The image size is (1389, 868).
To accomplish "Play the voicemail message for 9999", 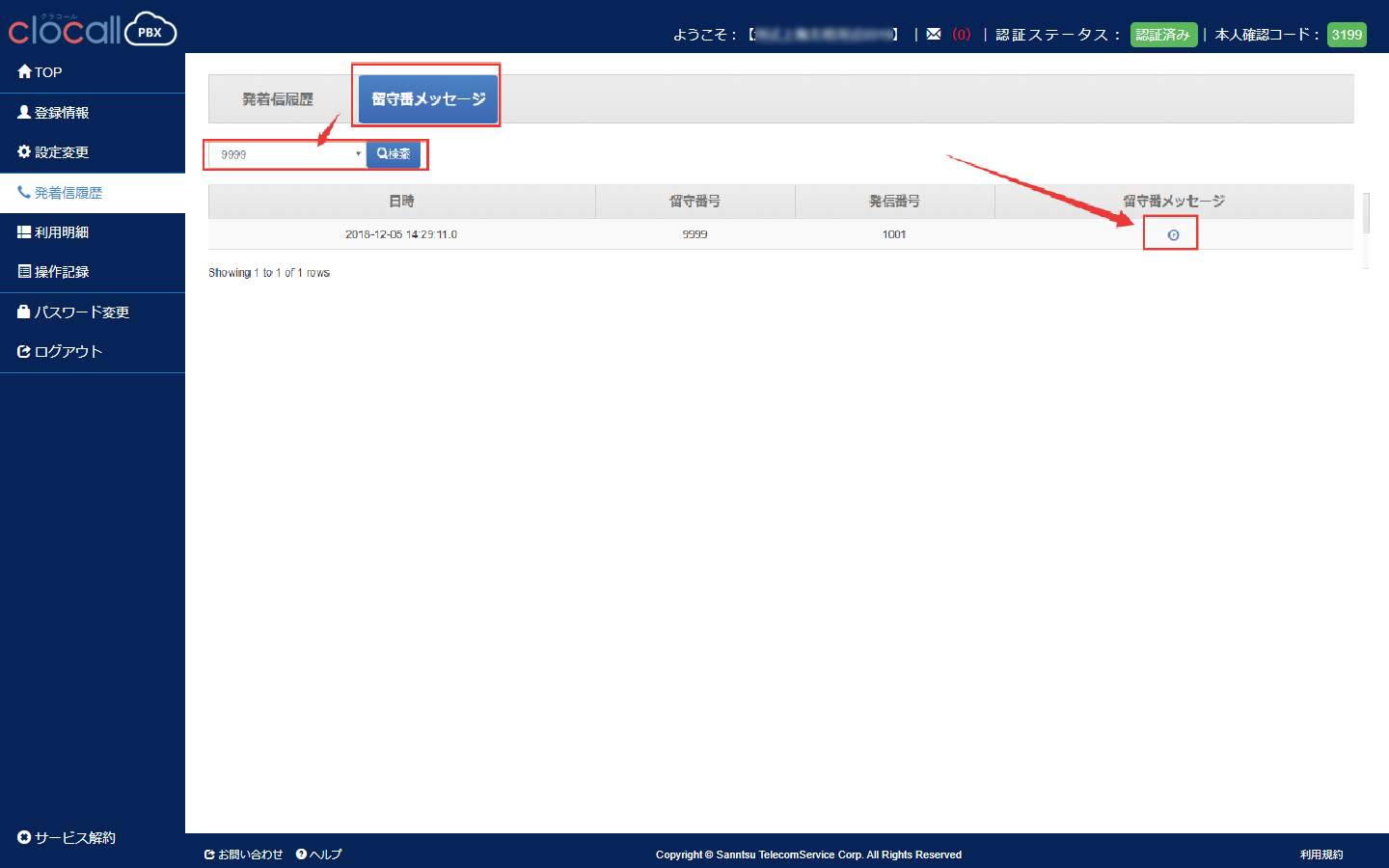I will [x=1173, y=234].
